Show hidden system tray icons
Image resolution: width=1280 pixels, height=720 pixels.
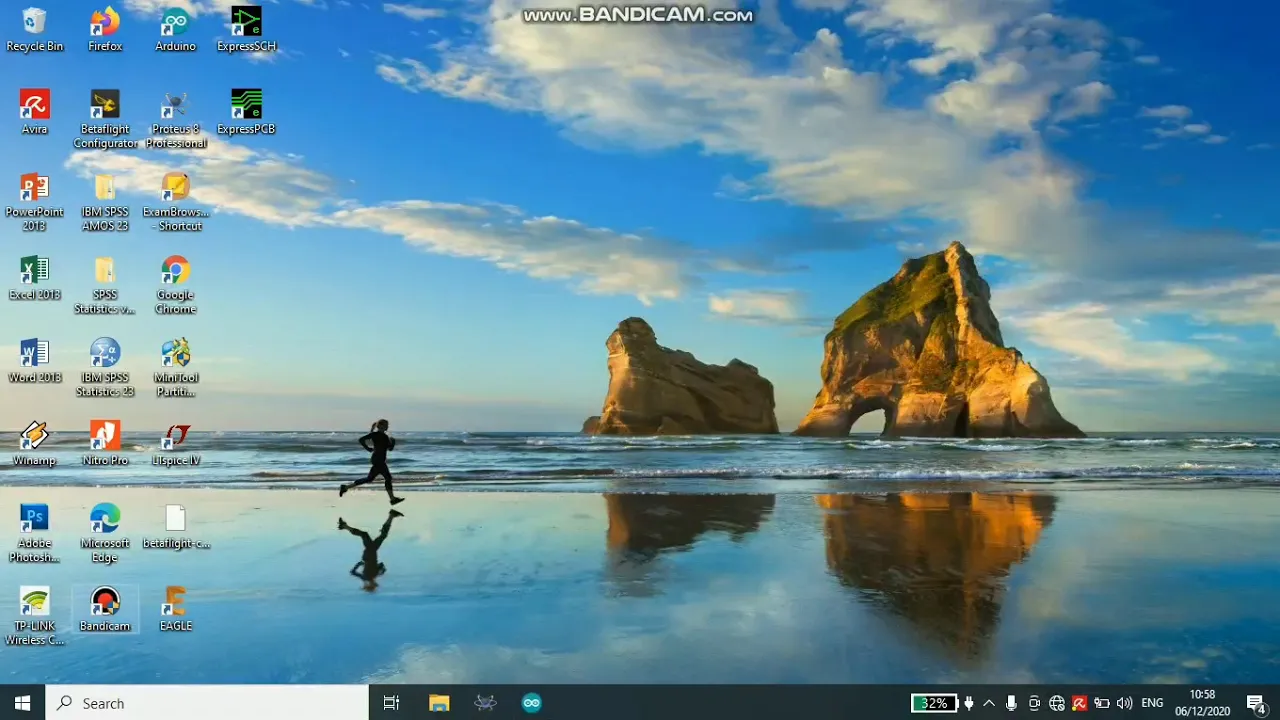(x=989, y=703)
